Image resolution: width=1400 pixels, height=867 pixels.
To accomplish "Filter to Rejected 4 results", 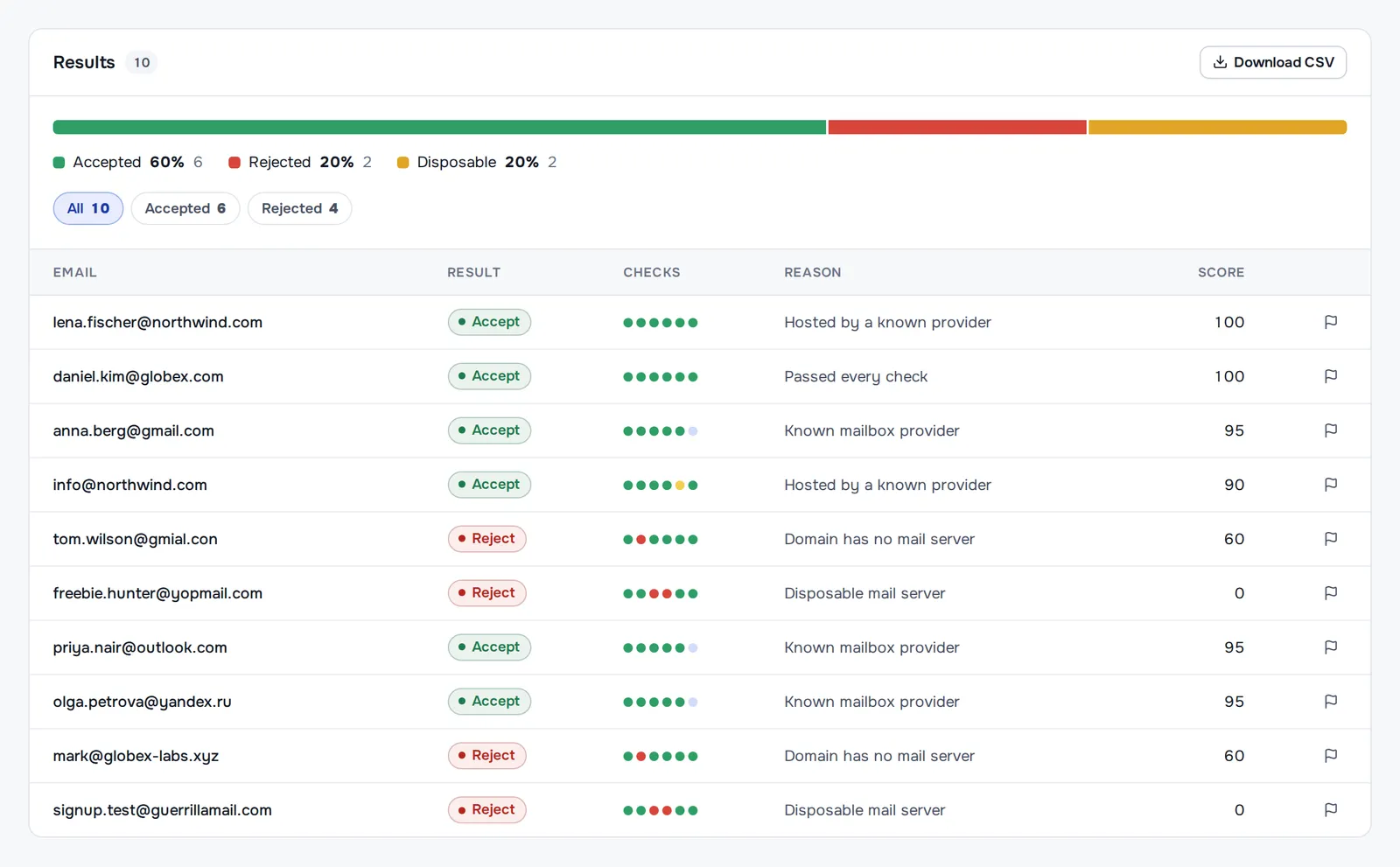I will [299, 208].
